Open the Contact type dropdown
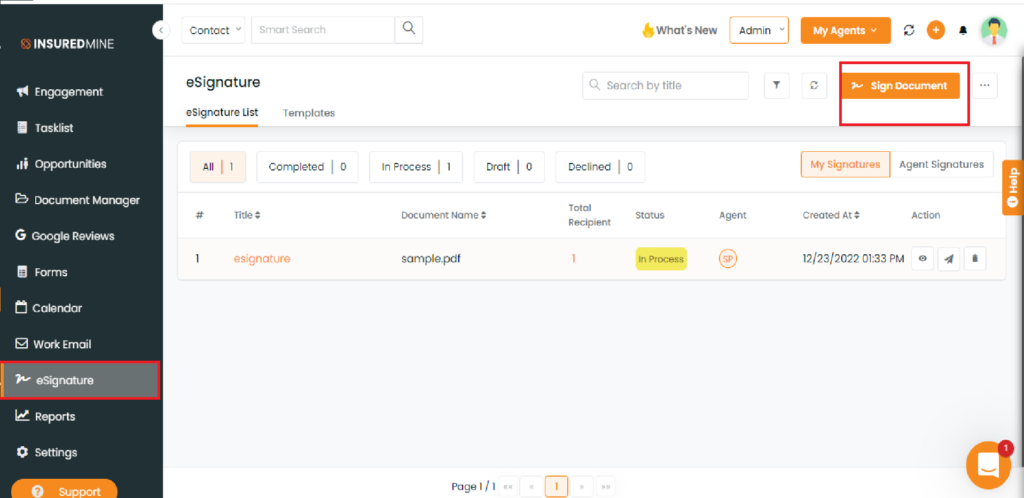1024x498 pixels. [x=213, y=30]
